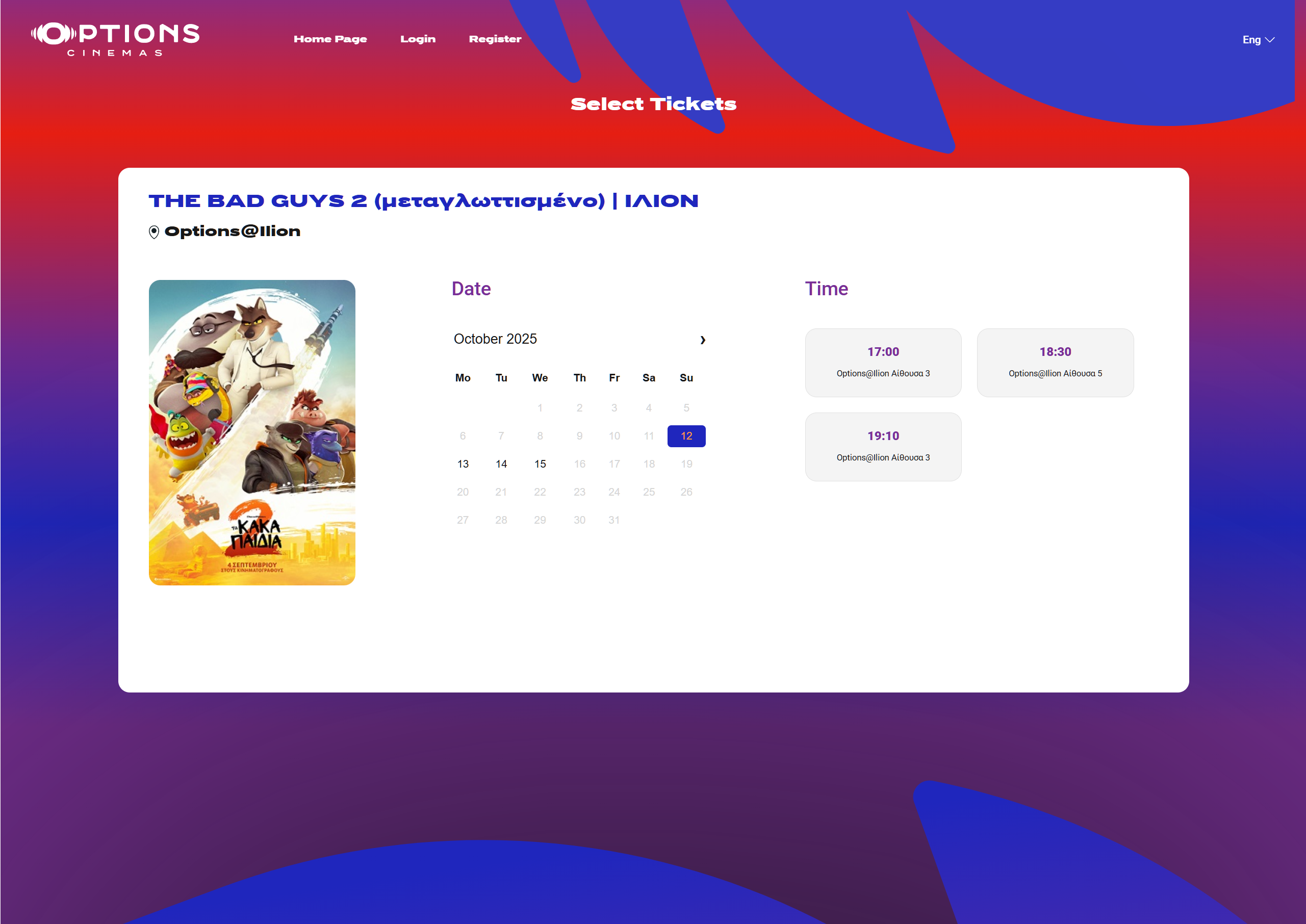Select the 17:00 showtime in Αίθουσα 3
Viewport: 1306px width, 924px height.
(x=883, y=363)
